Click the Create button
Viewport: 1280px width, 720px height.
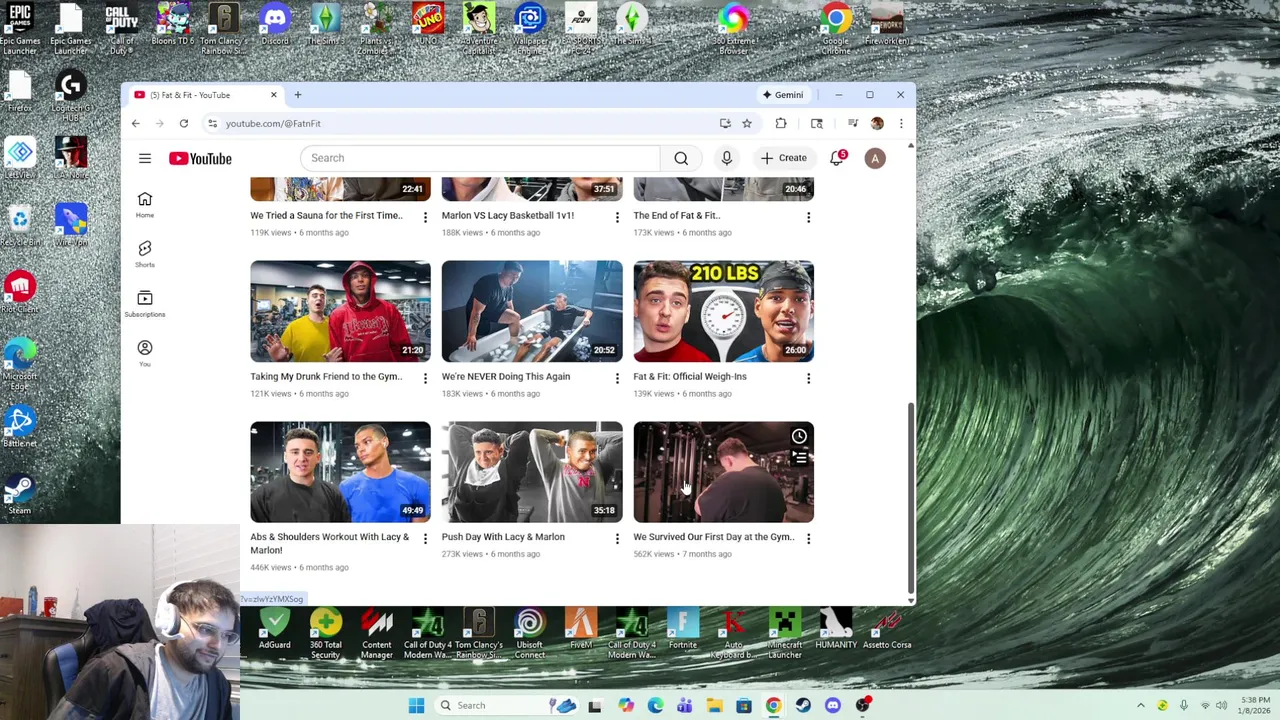pyautogui.click(x=783, y=158)
